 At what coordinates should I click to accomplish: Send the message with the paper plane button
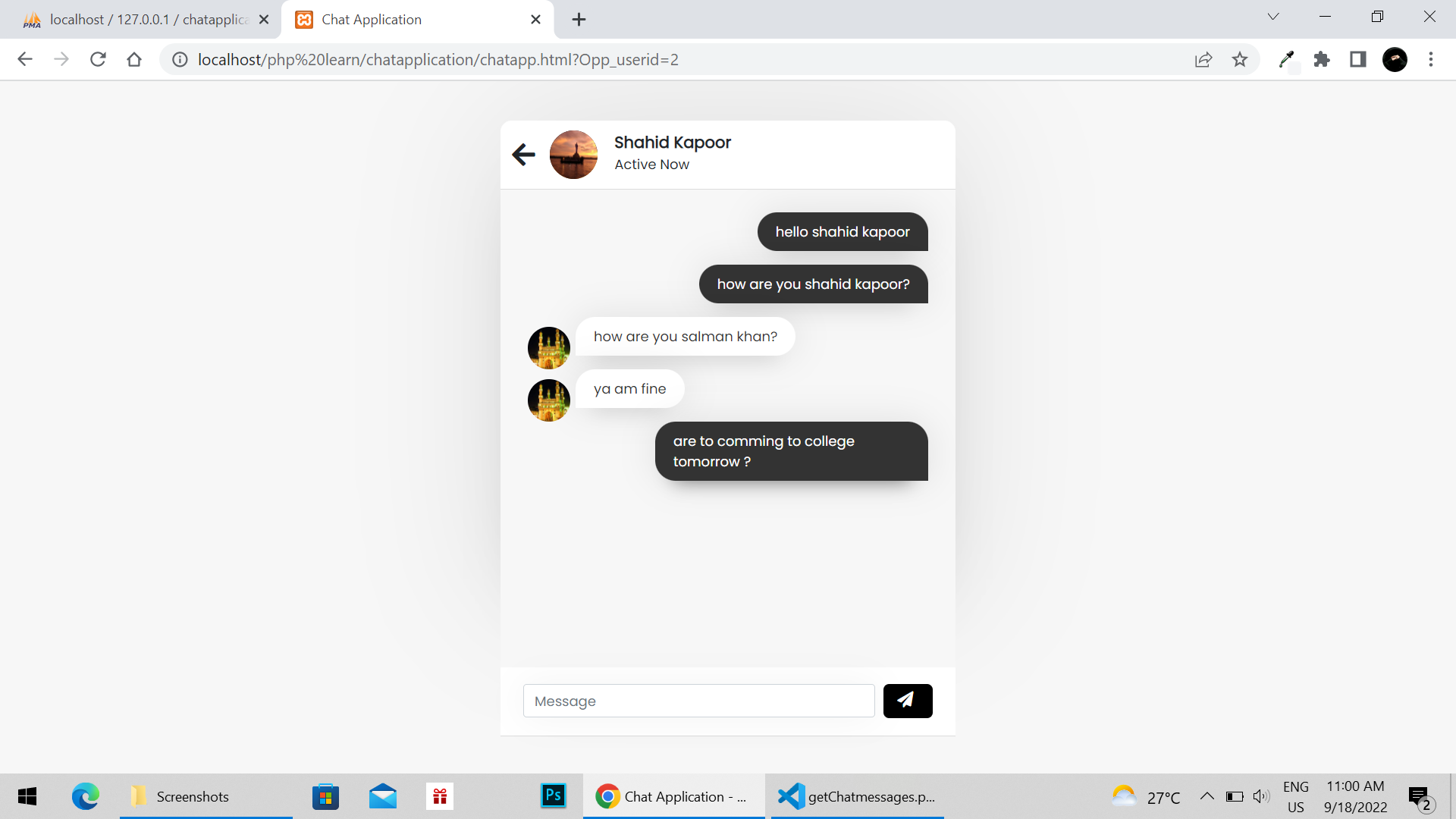coord(908,701)
